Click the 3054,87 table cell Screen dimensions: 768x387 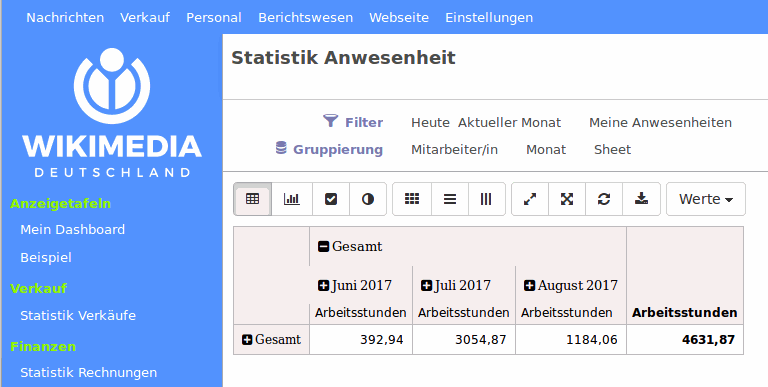pyautogui.click(x=464, y=339)
